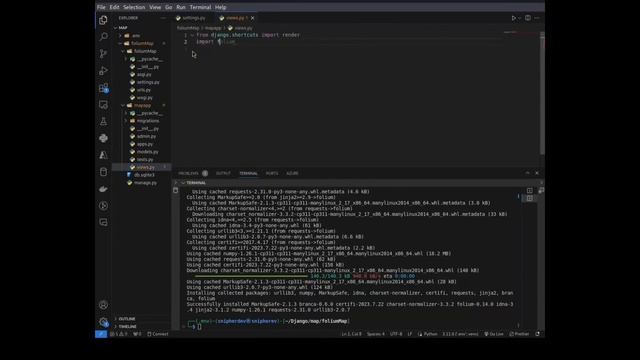Screen dimensions: 640x360
Task: Open settings.py in the Explorer tree
Action: click(x=148, y=82)
